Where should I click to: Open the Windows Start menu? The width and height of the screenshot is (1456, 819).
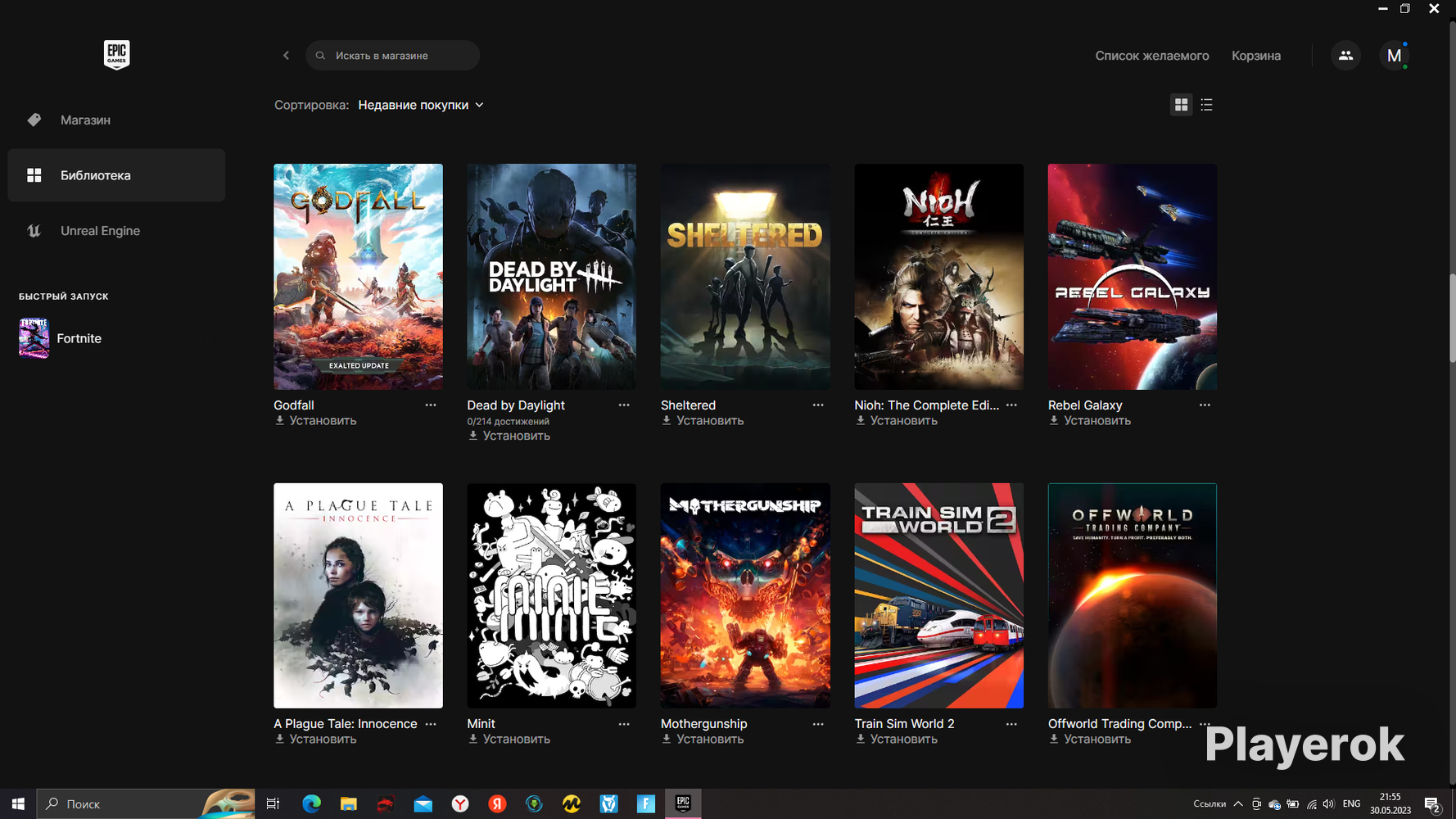18,804
